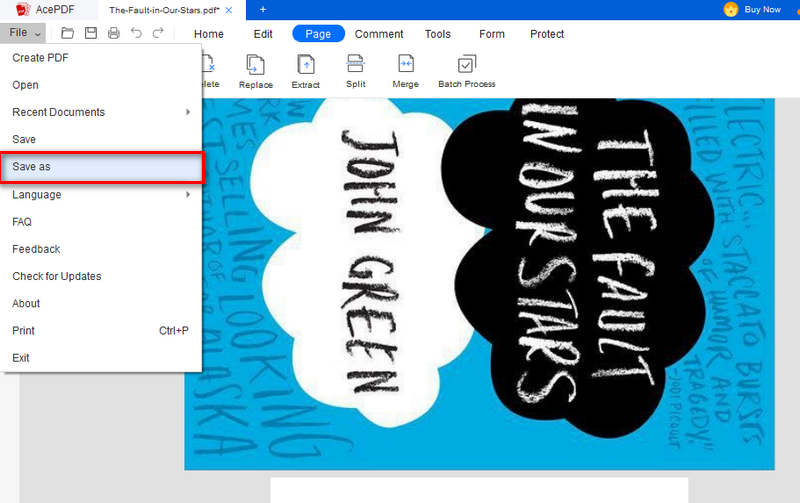Screen dimensions: 800x503
Task: Open the Batch Process tool
Action: coord(467,71)
